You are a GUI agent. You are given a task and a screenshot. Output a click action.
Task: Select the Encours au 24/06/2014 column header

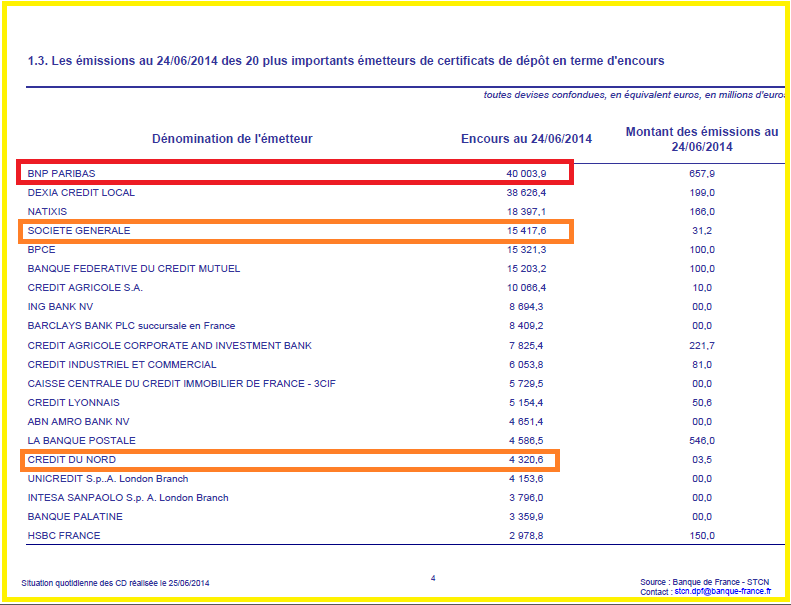[x=526, y=139]
